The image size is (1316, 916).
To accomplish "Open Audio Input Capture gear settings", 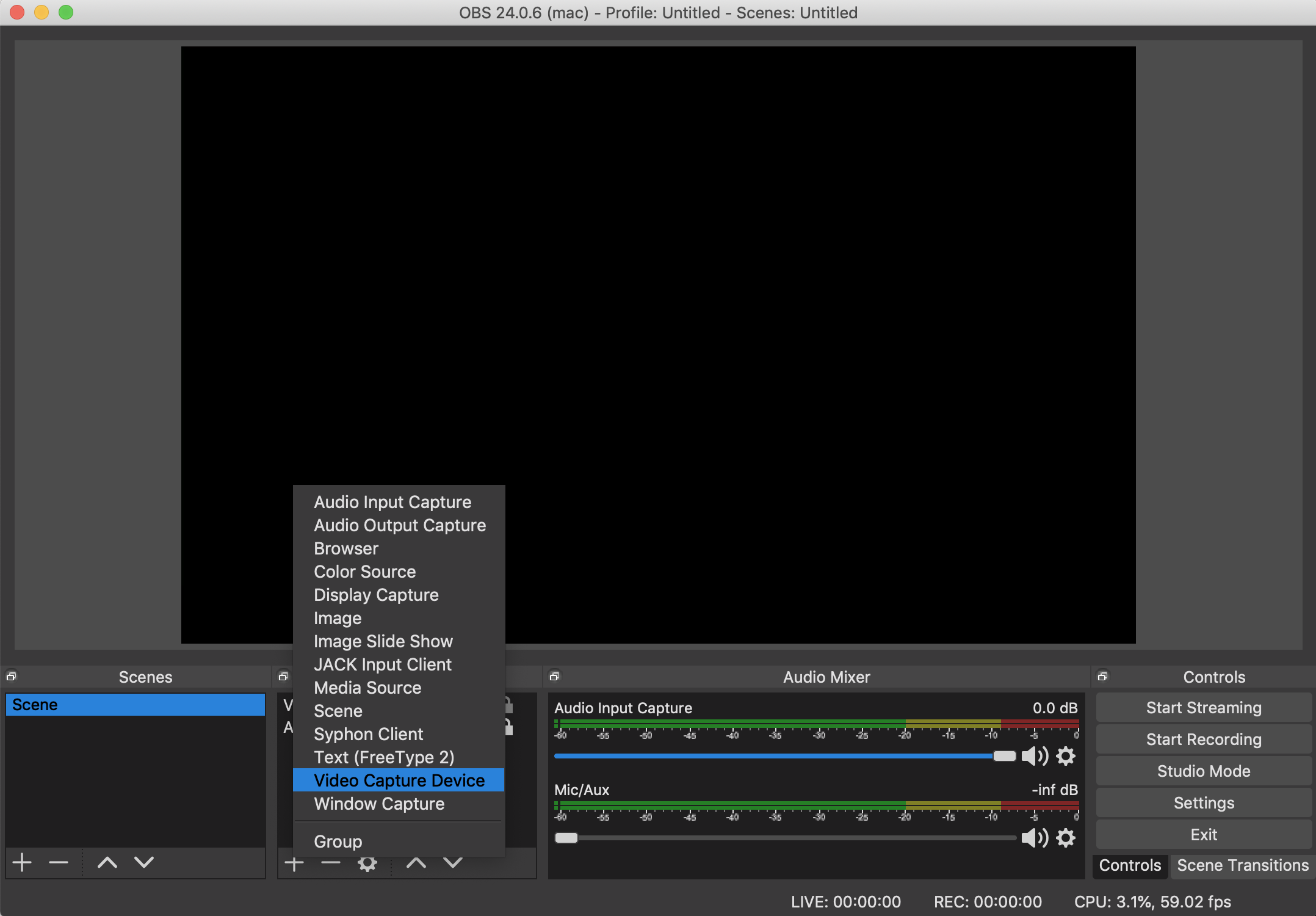I will tap(1066, 756).
